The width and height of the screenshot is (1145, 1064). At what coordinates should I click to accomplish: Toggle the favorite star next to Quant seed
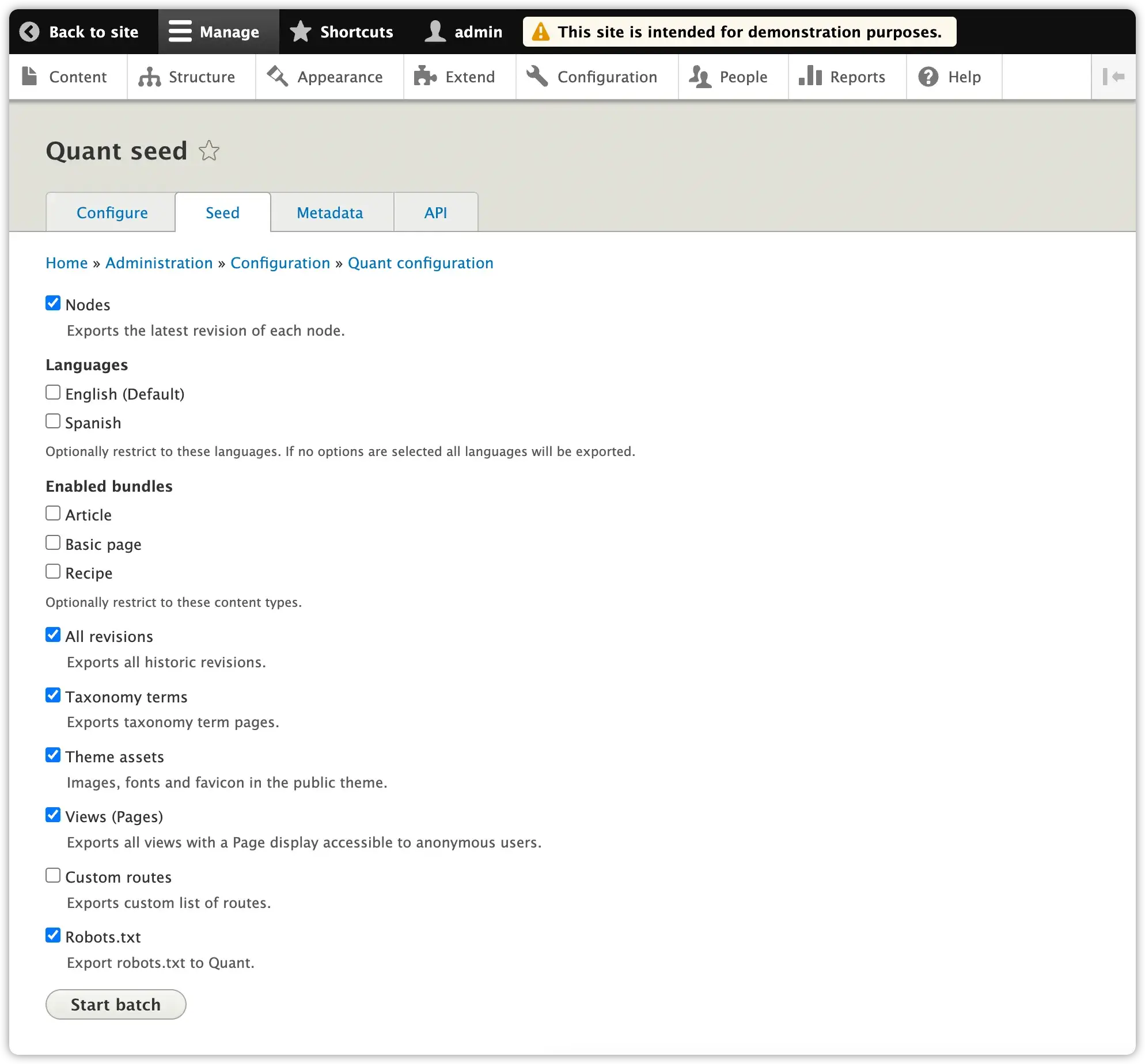click(209, 151)
